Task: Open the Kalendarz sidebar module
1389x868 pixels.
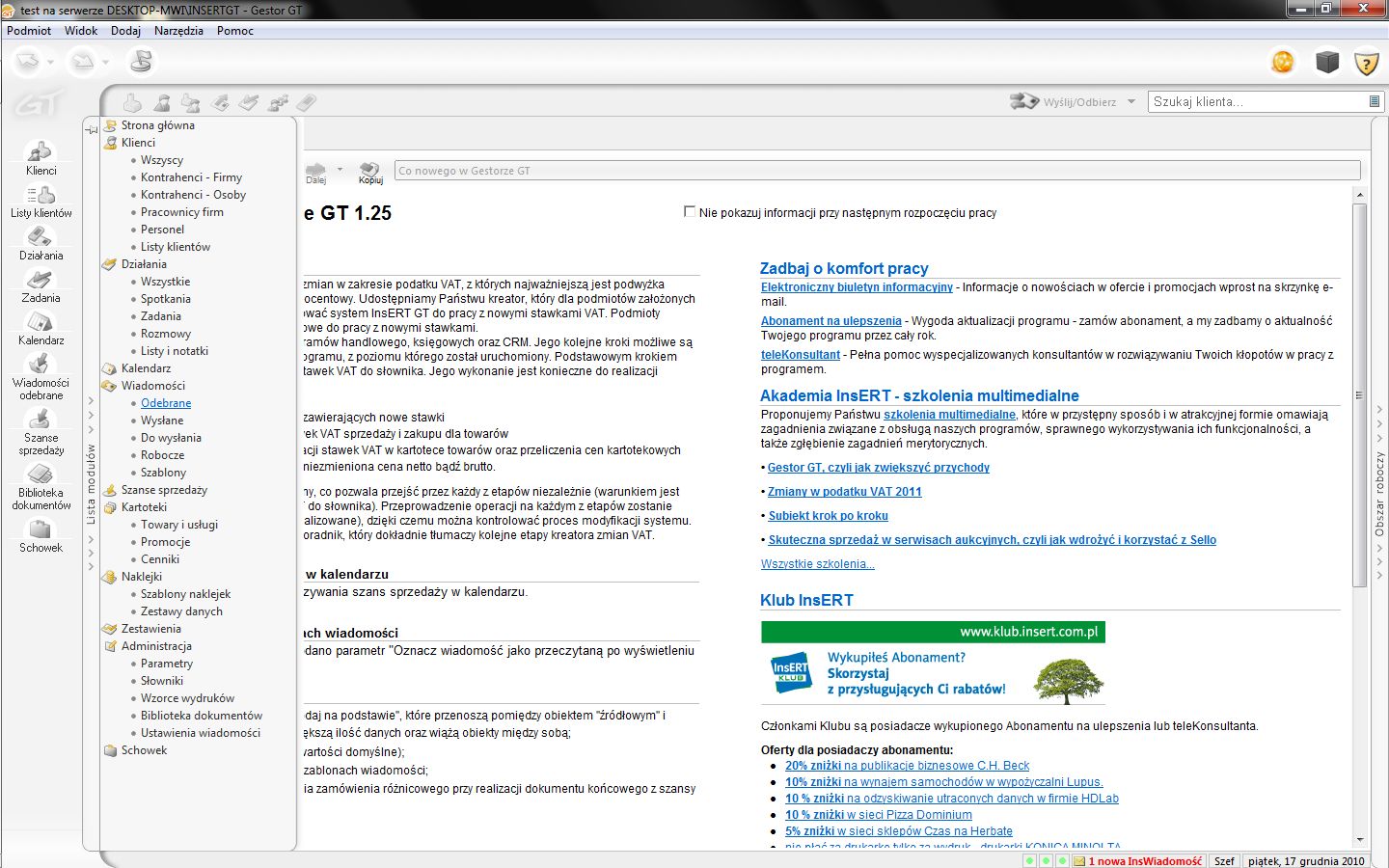Action: point(41,329)
